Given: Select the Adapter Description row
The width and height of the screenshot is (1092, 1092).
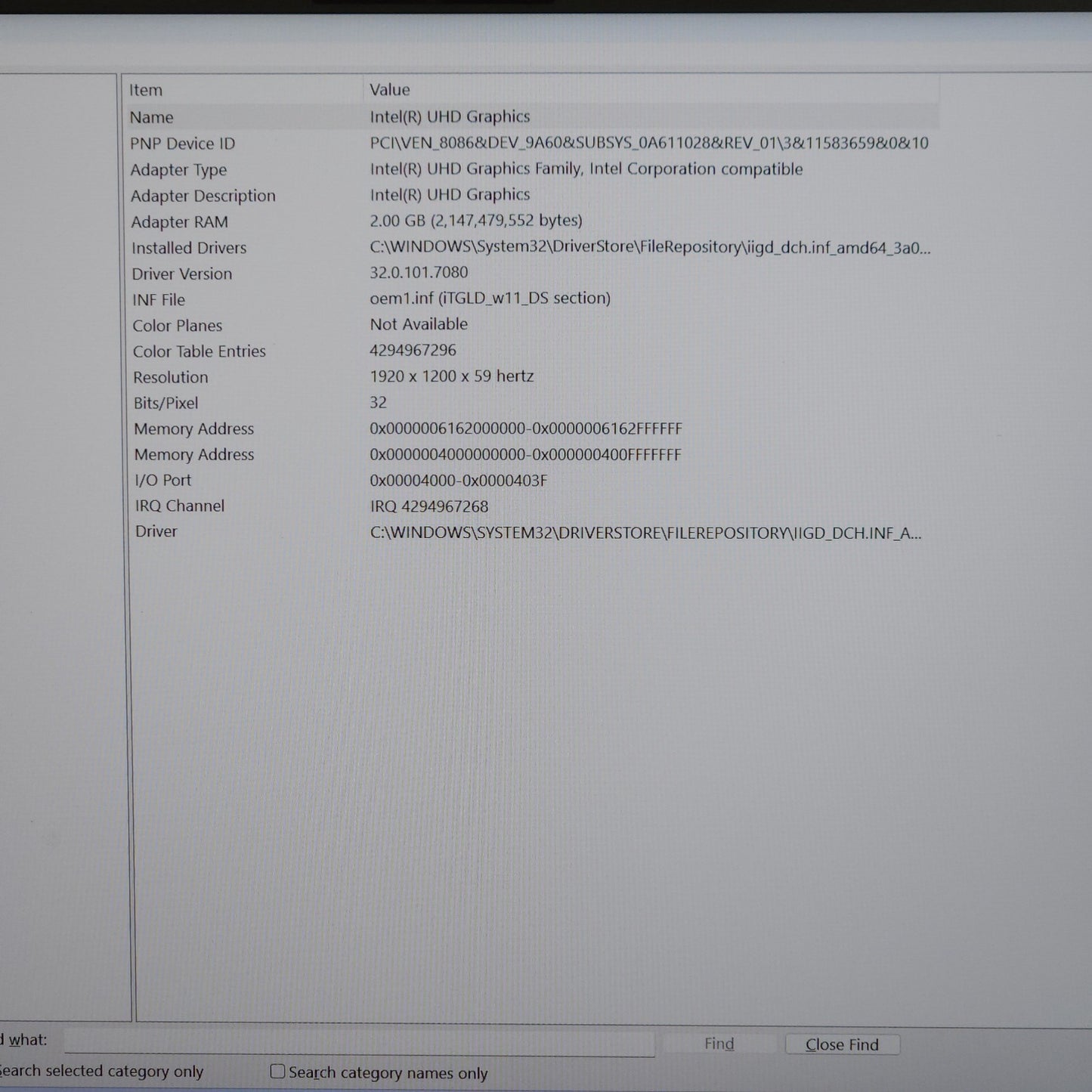Looking at the screenshot, I should 203,196.
